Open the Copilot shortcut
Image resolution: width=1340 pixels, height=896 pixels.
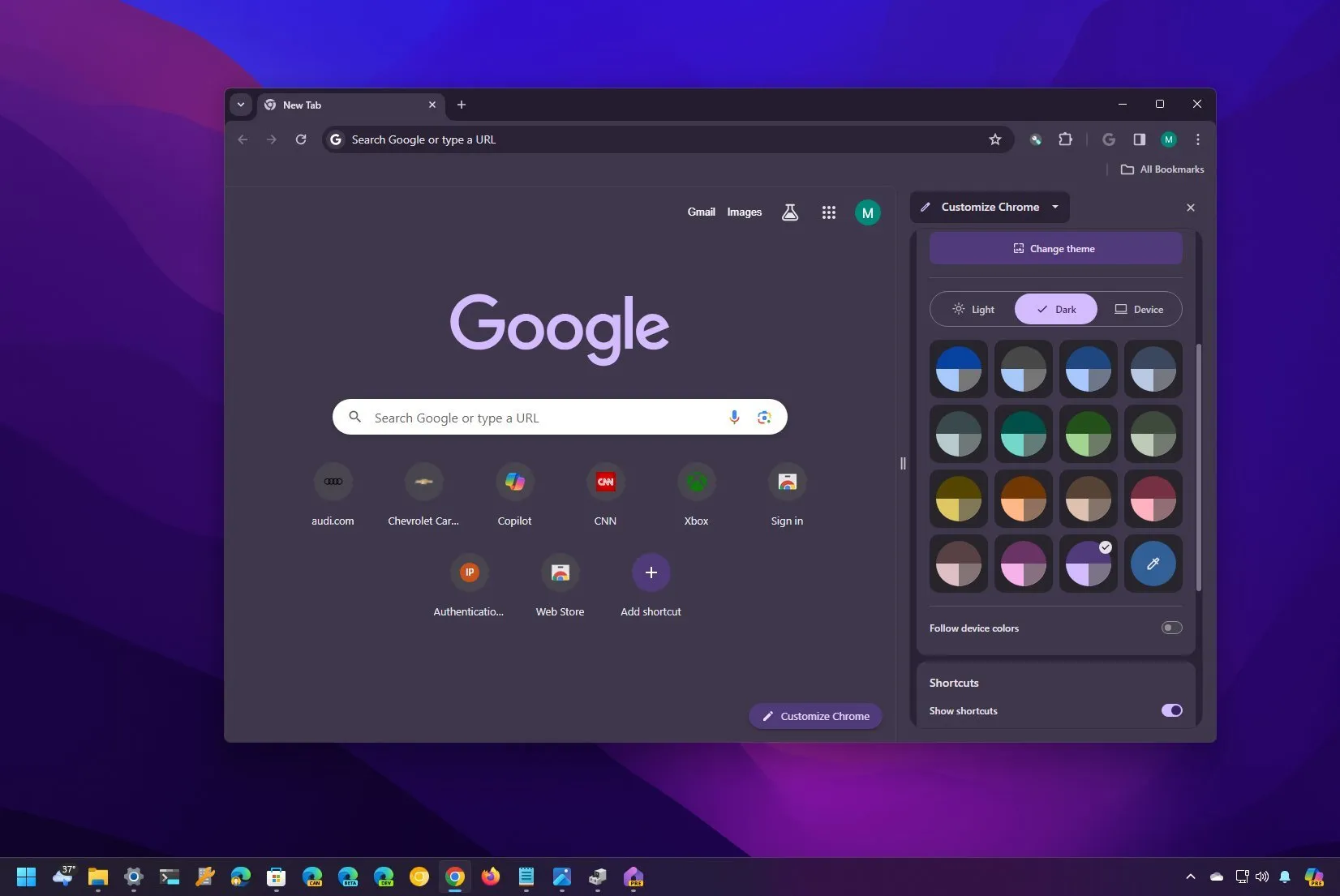(515, 495)
